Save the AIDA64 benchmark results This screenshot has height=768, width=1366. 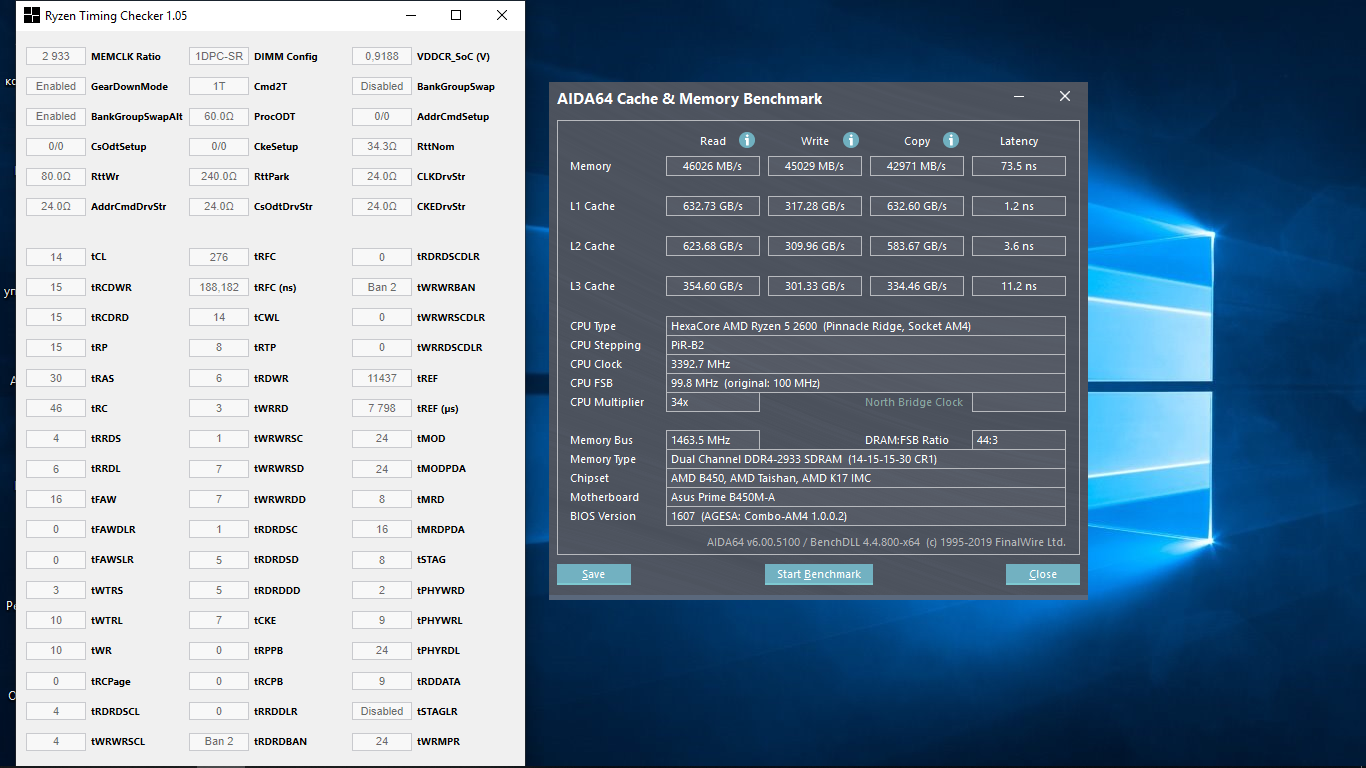(594, 574)
